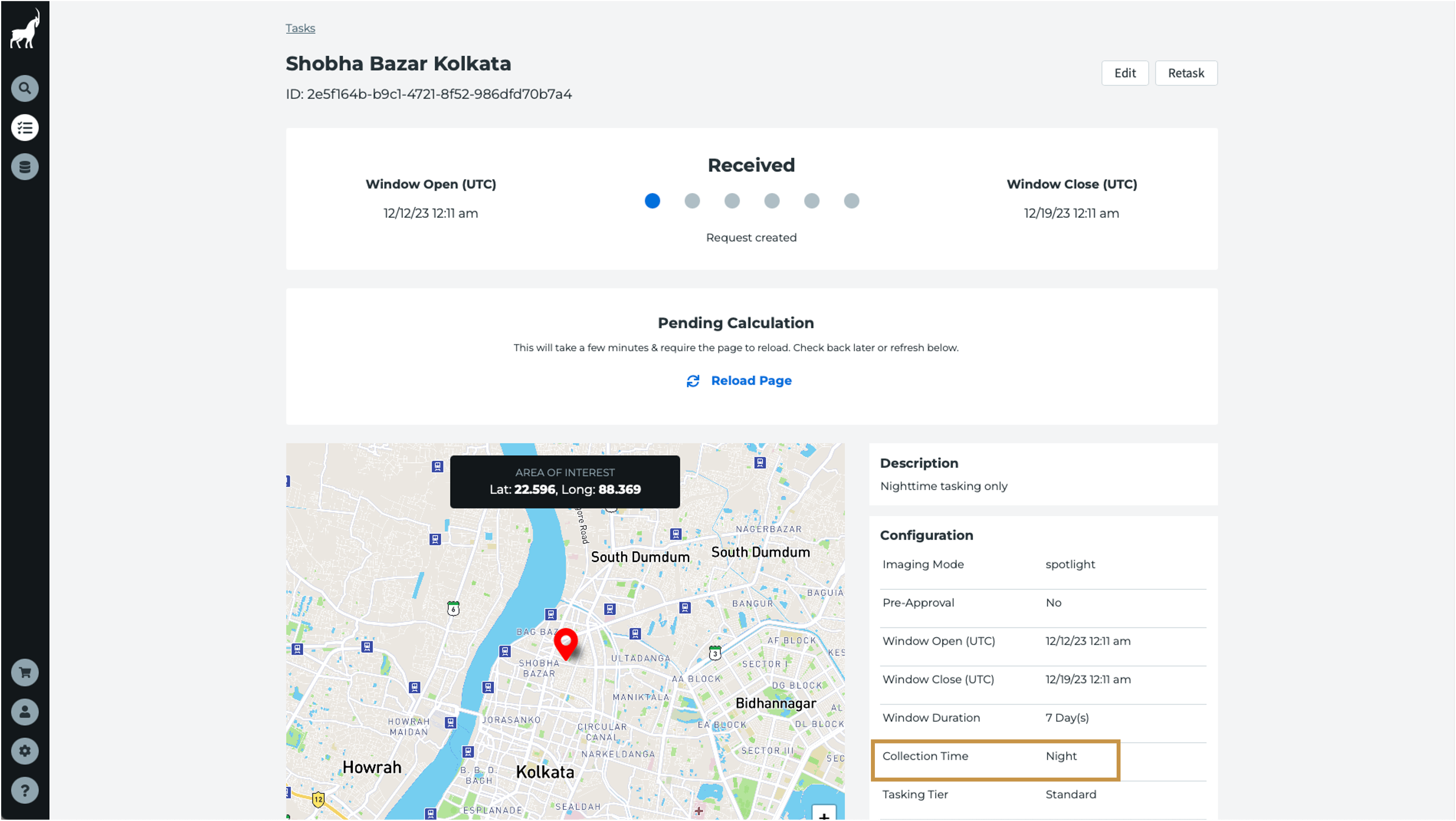Click the Retask button
Viewport: 1456px width, 821px height.
[x=1186, y=73]
